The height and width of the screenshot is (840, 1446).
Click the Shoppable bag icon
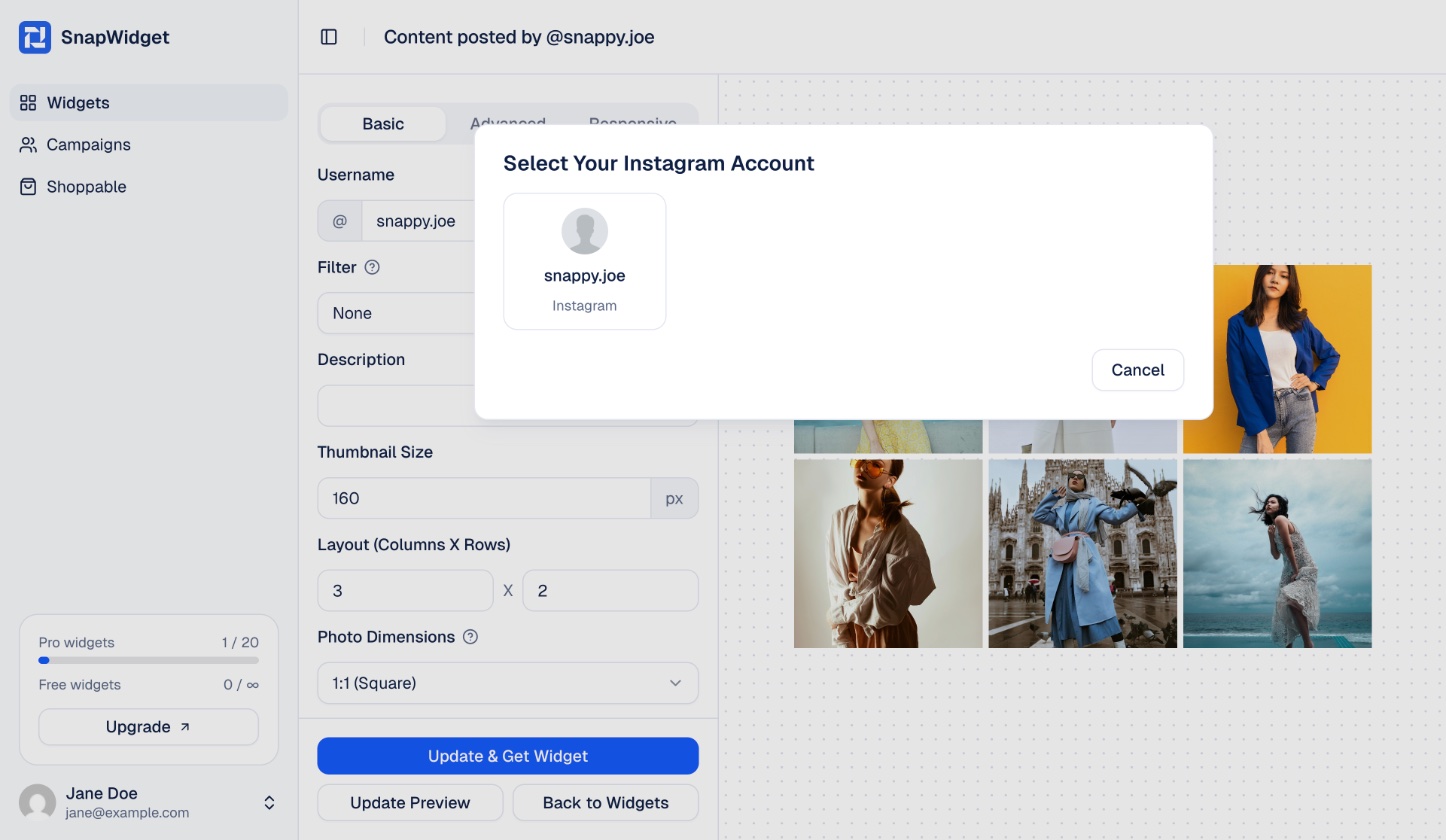point(28,187)
